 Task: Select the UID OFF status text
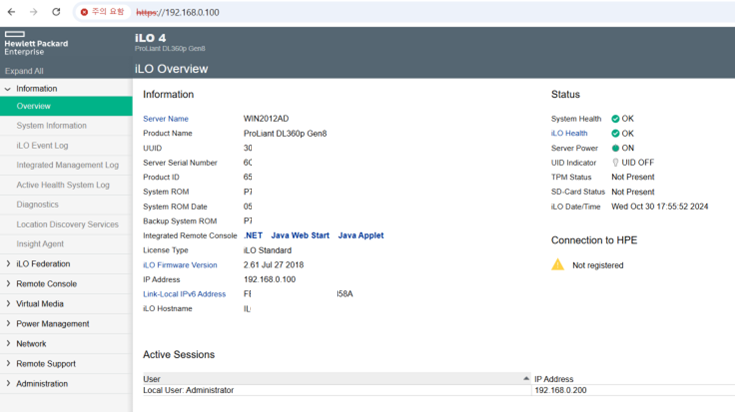[x=638, y=163]
